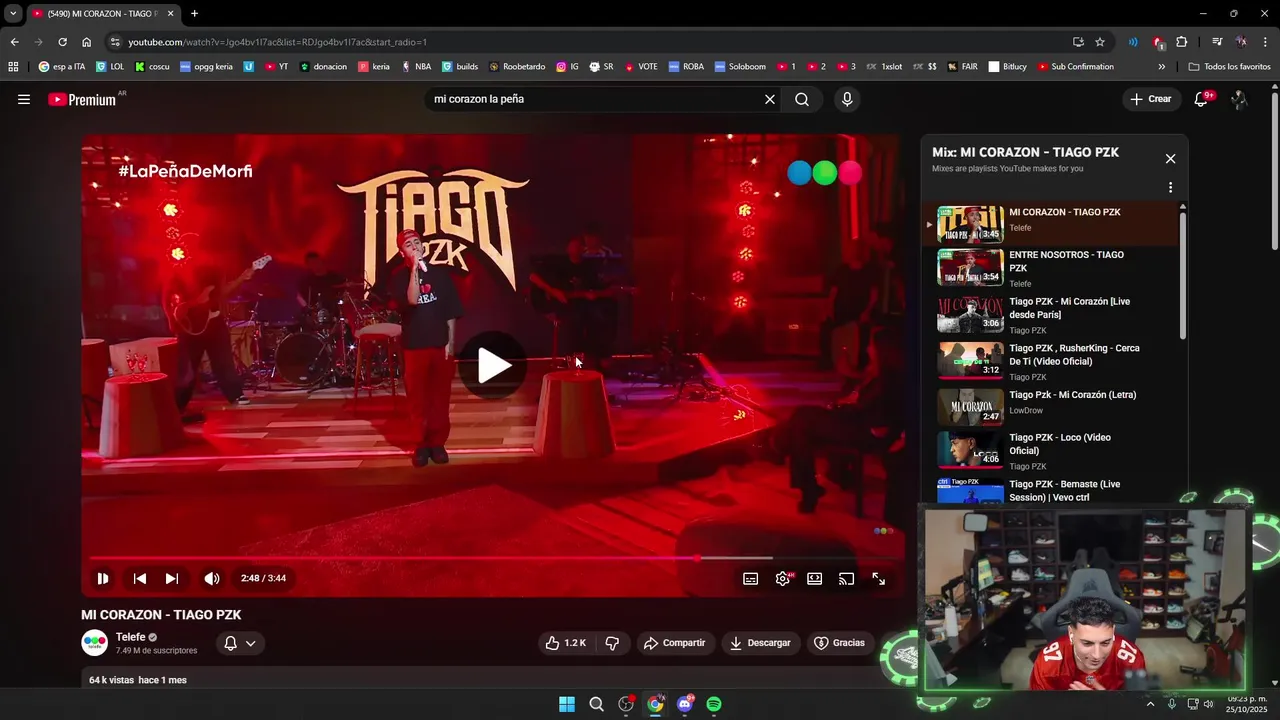
Task: Open the subscription notification bell dropdown
Action: pos(240,643)
